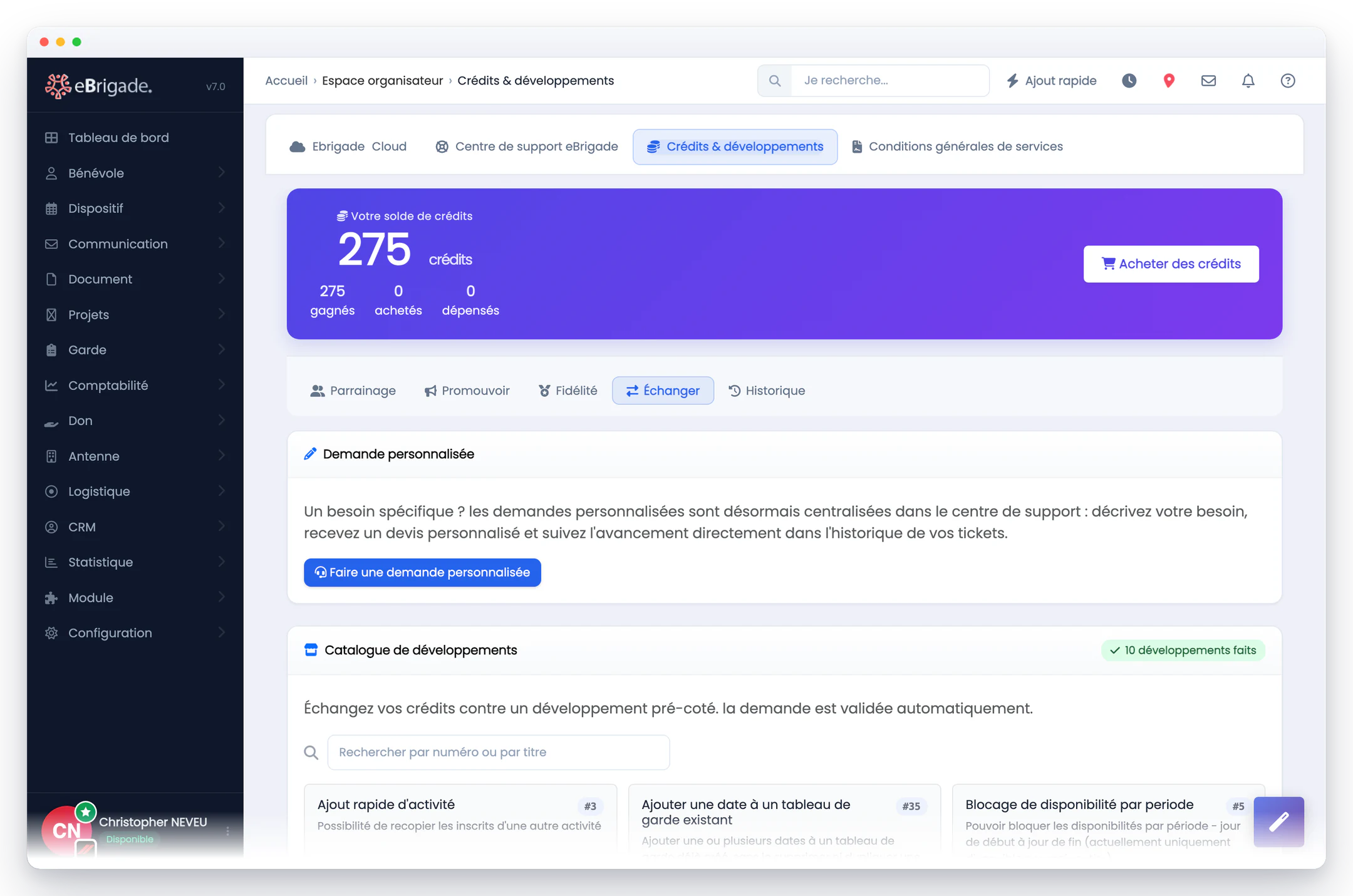Click the Module puzzle piece icon
1353x896 pixels.
51,598
